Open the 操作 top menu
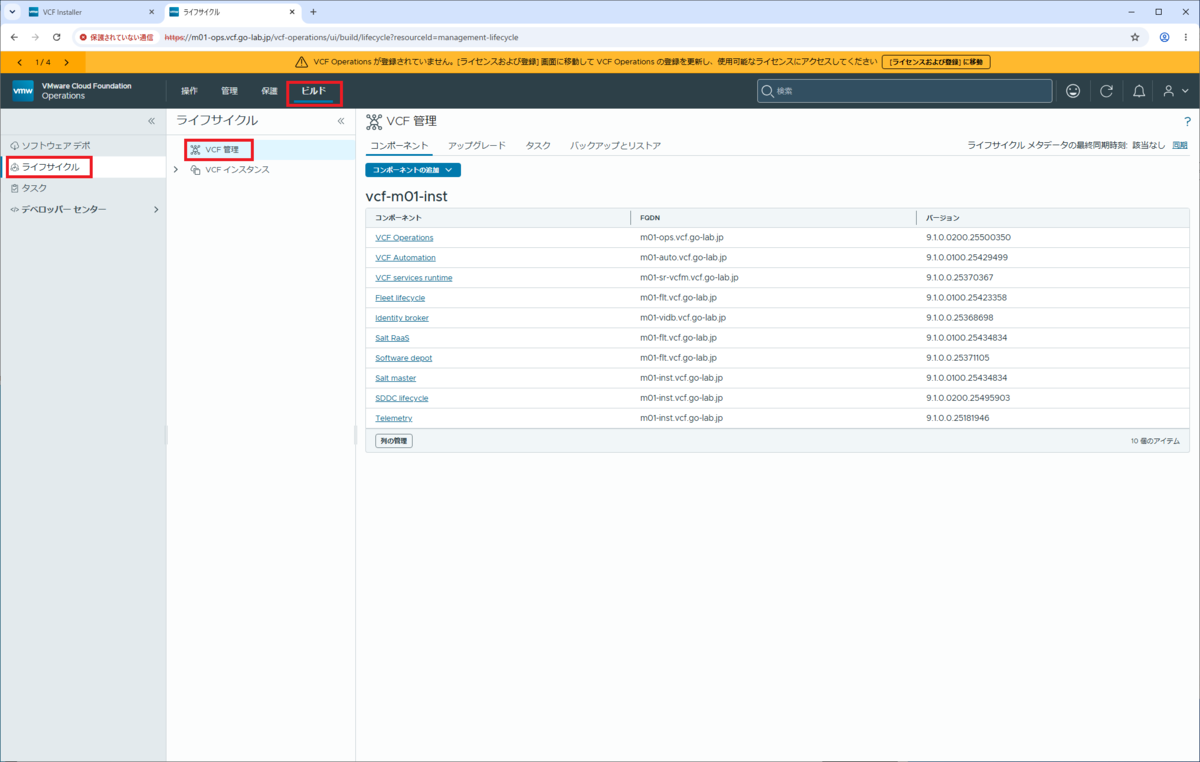This screenshot has height=762, width=1200. tap(189, 91)
